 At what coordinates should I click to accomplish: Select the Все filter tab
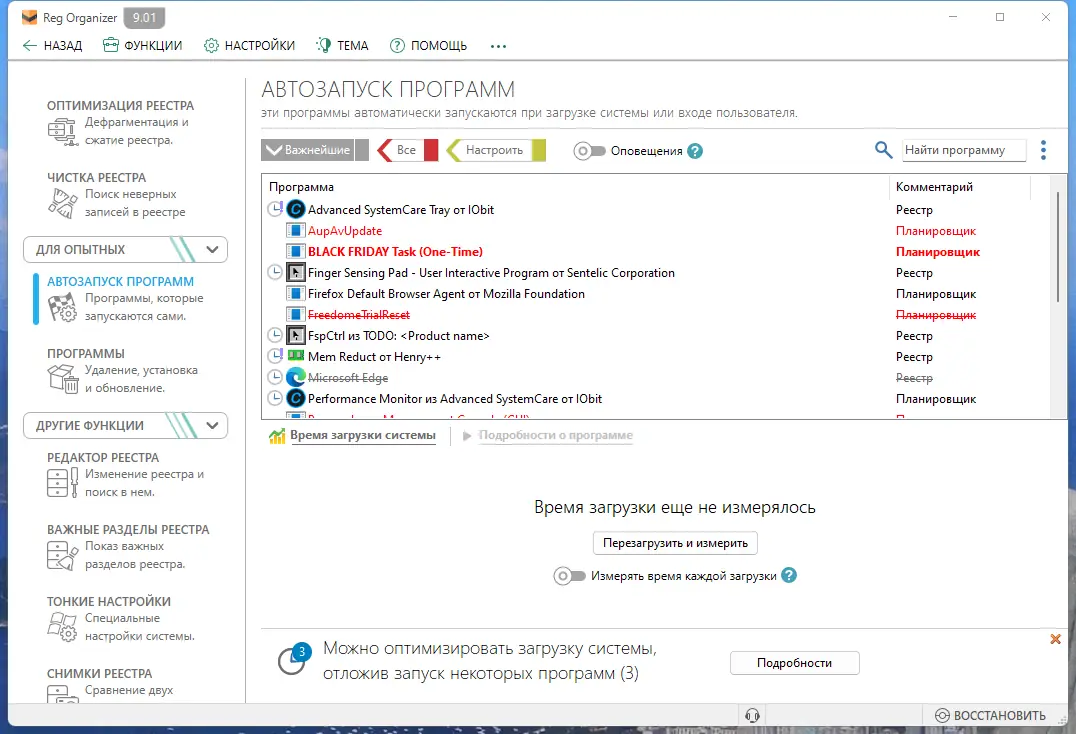point(407,150)
